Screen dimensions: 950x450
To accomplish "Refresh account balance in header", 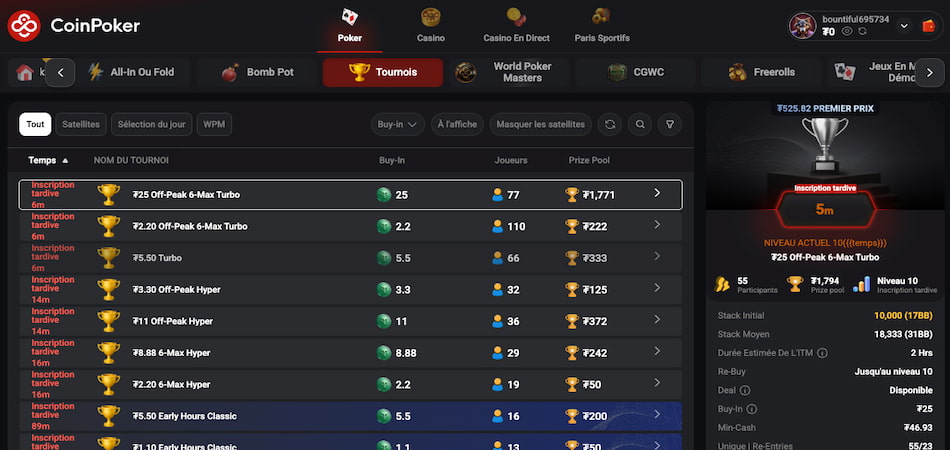I will pyautogui.click(x=861, y=32).
